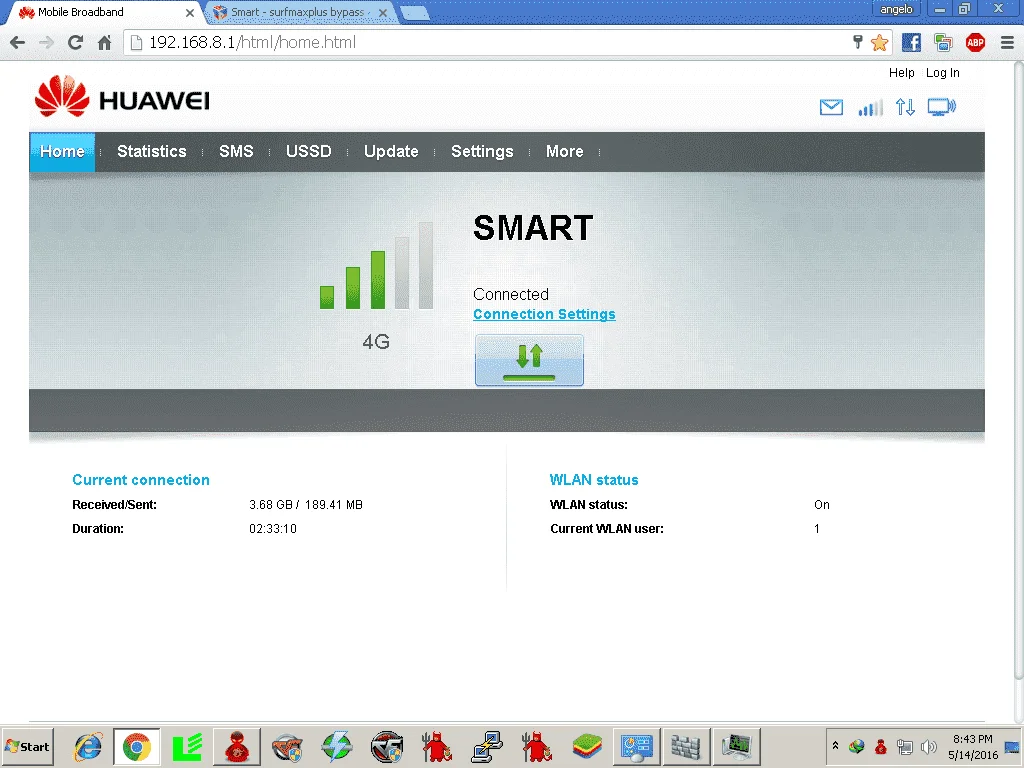Click the Log In link

coord(942,72)
